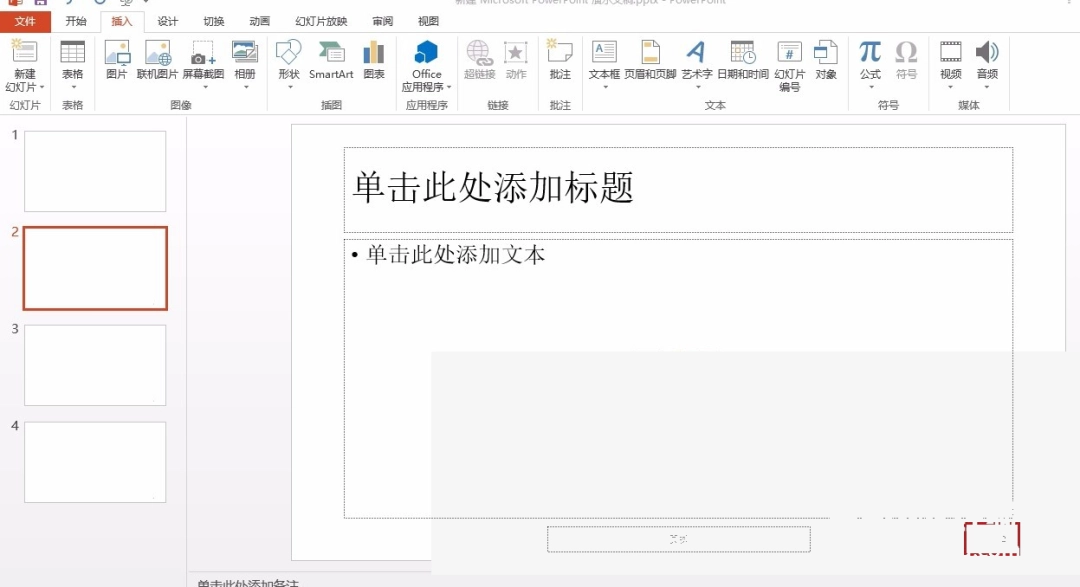The height and width of the screenshot is (587, 1080).
Task: Switch to the 动画 (Animations) tab
Action: 260,21
